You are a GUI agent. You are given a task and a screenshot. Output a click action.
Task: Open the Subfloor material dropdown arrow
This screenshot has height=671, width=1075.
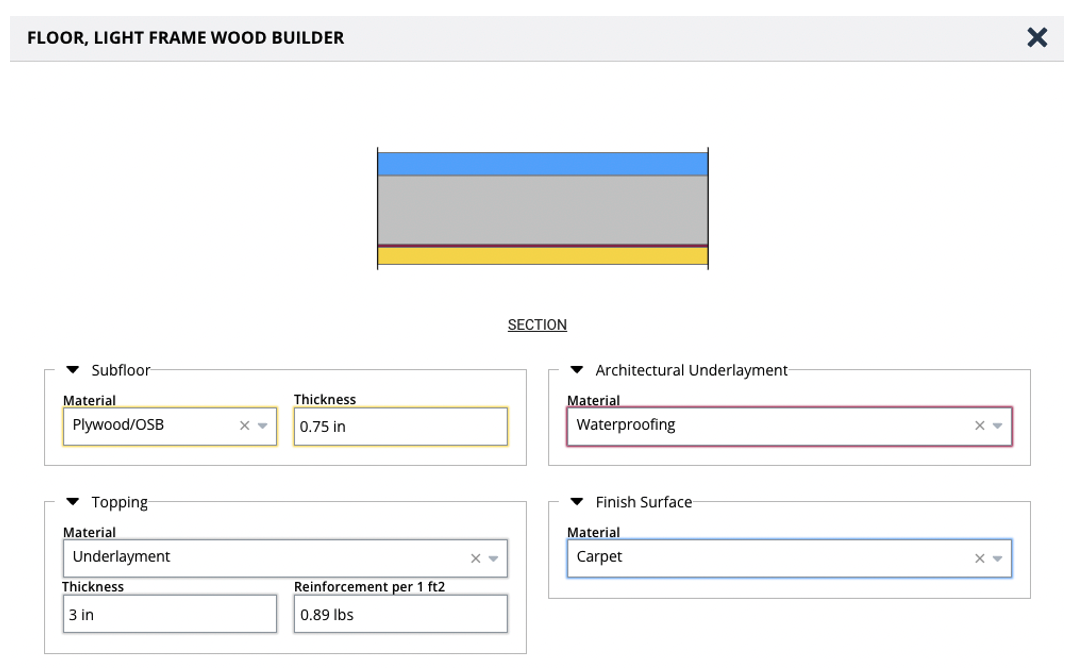(263, 425)
